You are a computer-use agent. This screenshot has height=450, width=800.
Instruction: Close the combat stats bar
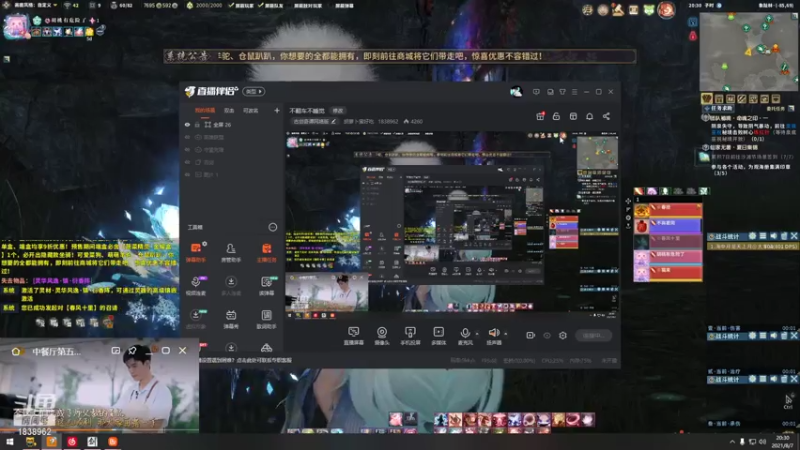[x=794, y=236]
